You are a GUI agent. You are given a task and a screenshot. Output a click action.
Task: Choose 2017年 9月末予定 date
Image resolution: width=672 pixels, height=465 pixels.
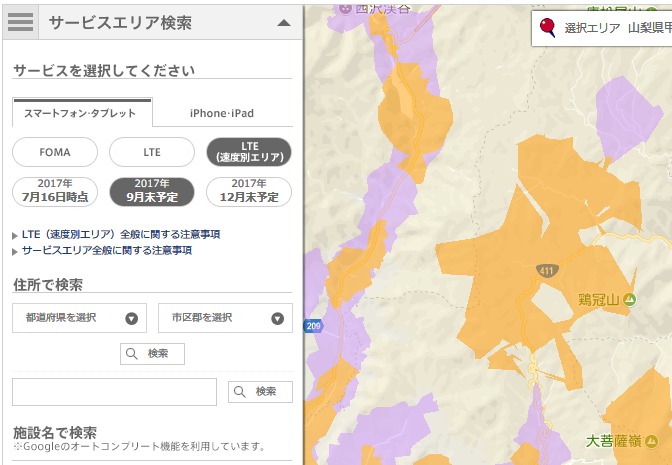152,192
